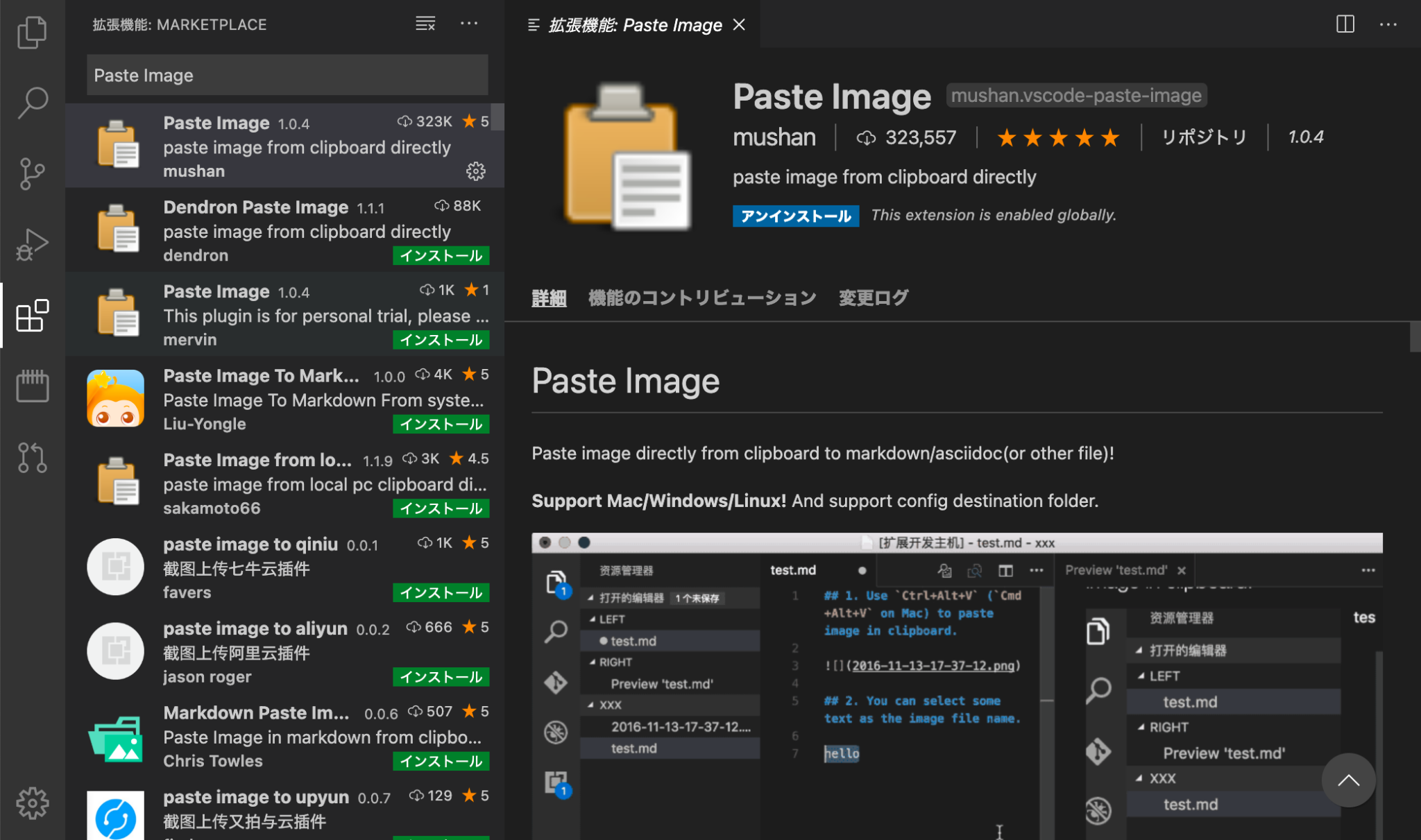Select the Extensions icon in the activity bar

[x=32, y=317]
